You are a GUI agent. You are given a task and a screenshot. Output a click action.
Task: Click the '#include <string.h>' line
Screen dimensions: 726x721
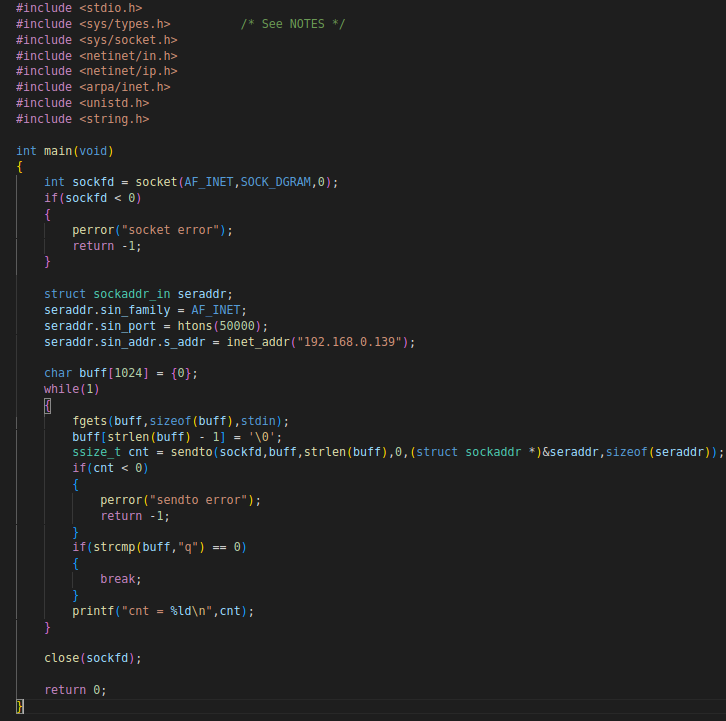point(83,119)
